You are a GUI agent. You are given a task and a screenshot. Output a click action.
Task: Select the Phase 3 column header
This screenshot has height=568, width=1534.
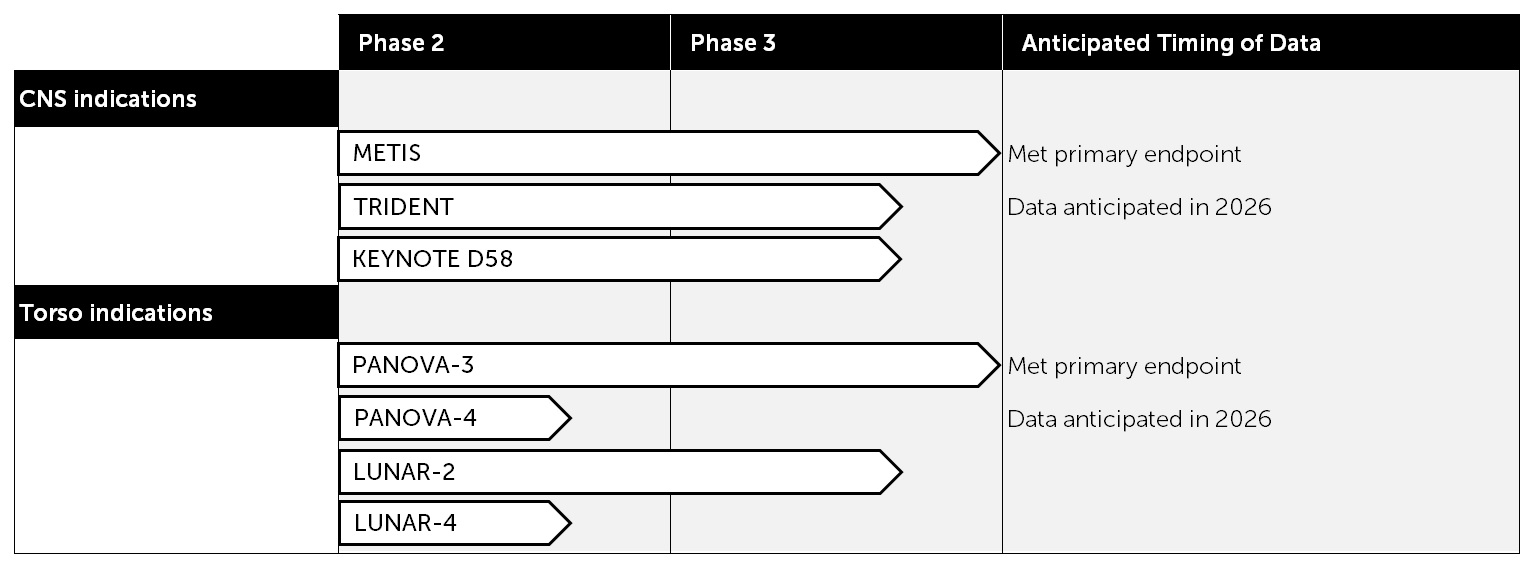pos(733,43)
